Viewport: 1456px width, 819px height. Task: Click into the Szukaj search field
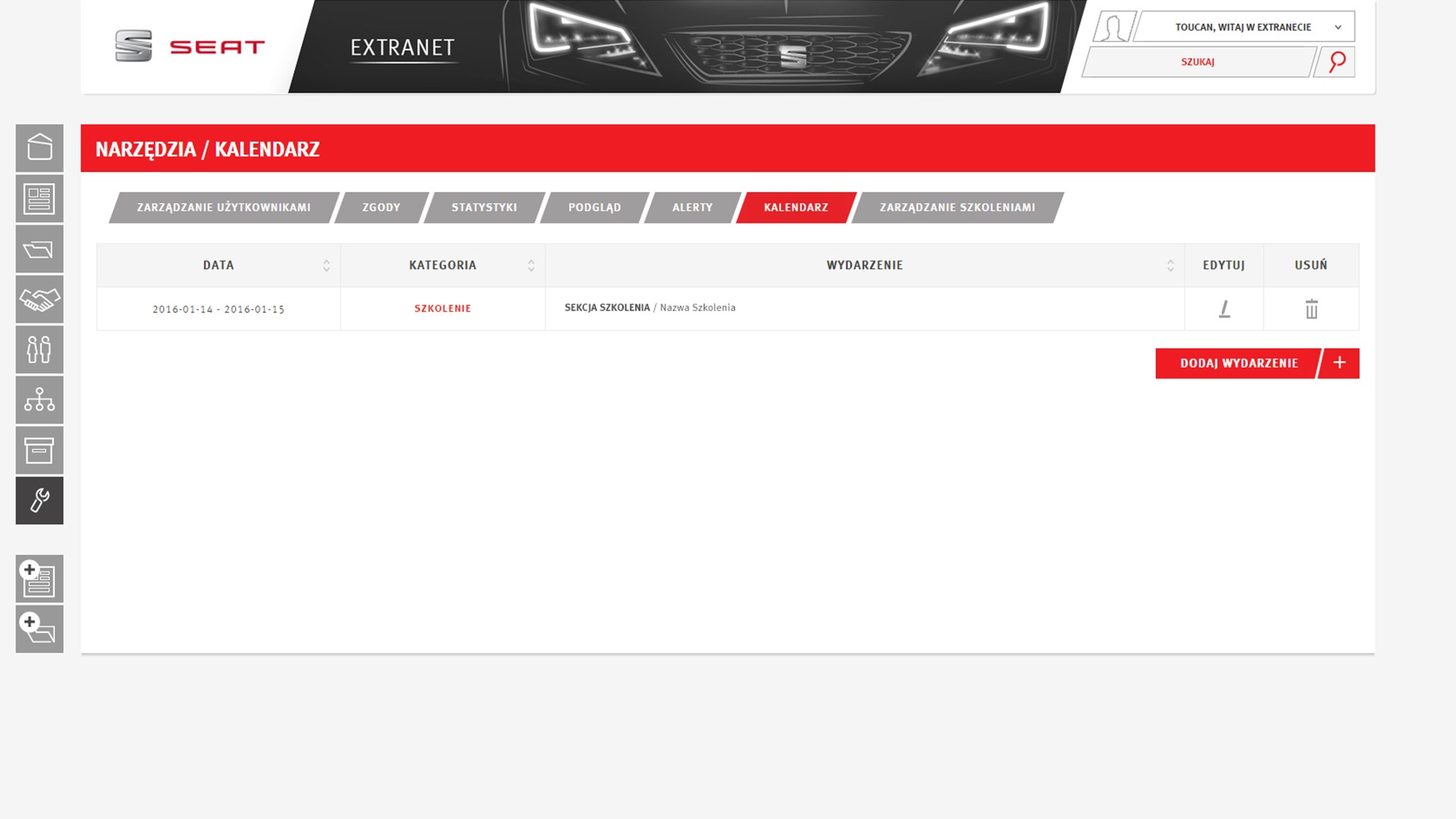click(x=1197, y=62)
